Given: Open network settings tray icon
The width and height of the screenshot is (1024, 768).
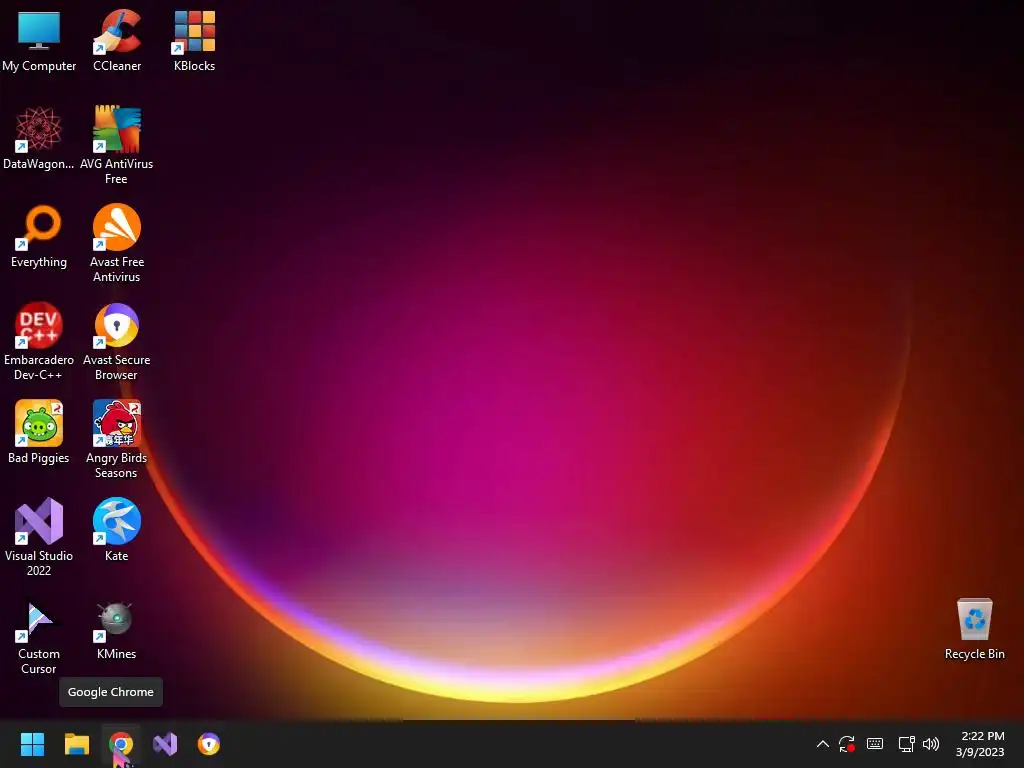Looking at the screenshot, I should click(x=906, y=744).
